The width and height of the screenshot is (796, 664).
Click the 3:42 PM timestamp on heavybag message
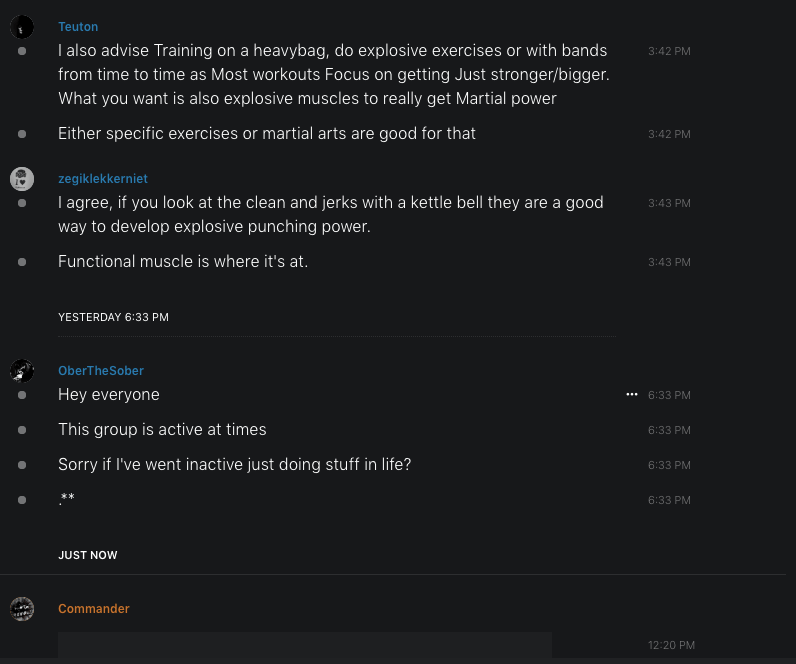click(x=669, y=51)
